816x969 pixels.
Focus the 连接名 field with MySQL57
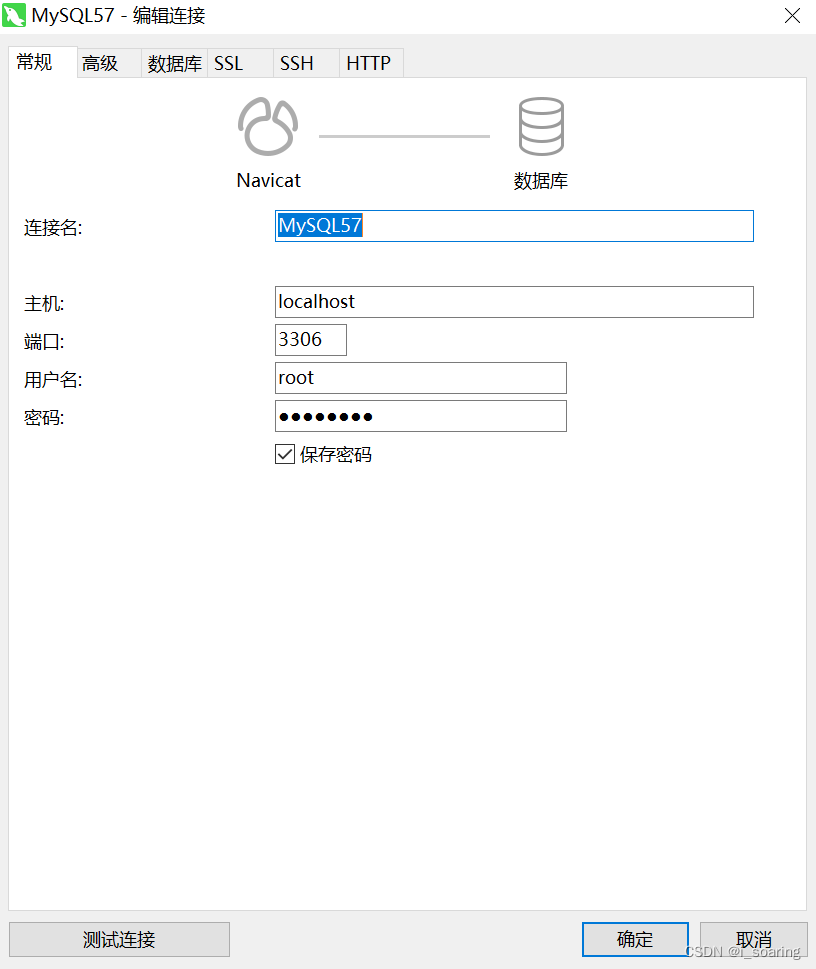pos(514,226)
